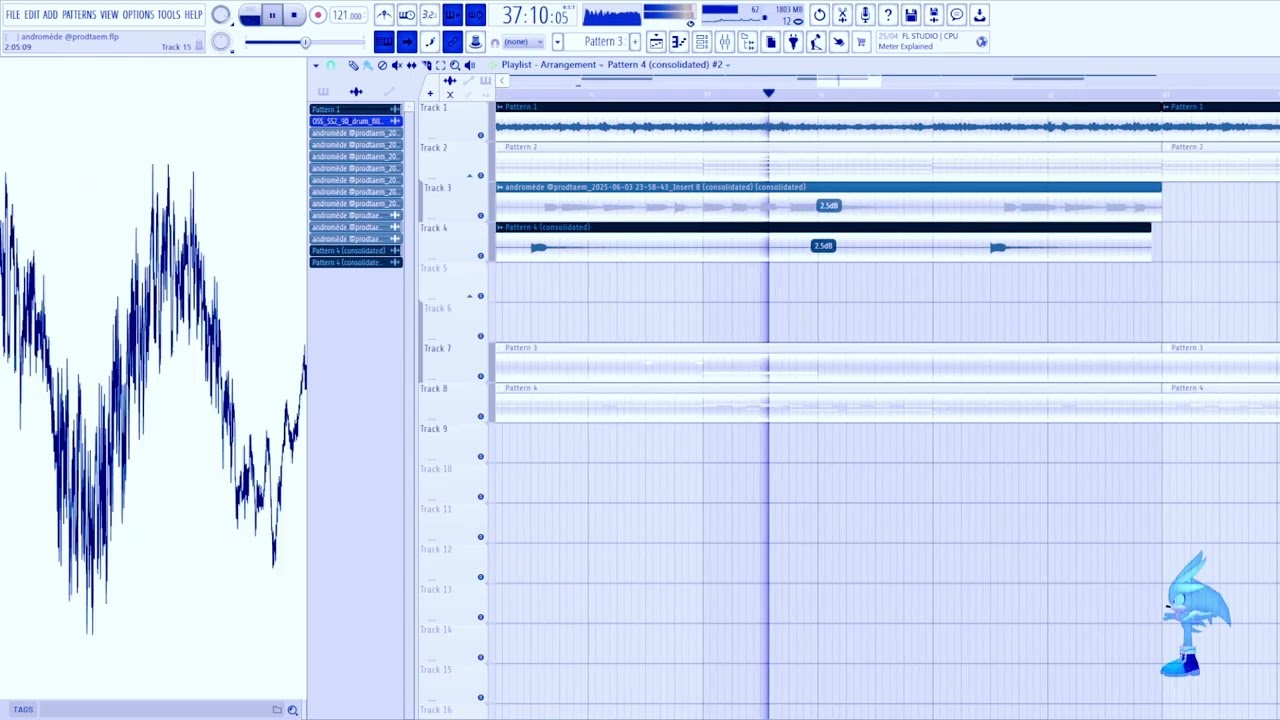This screenshot has height=720, width=1280.
Task: Open the FILE menu
Action: pos(13,15)
